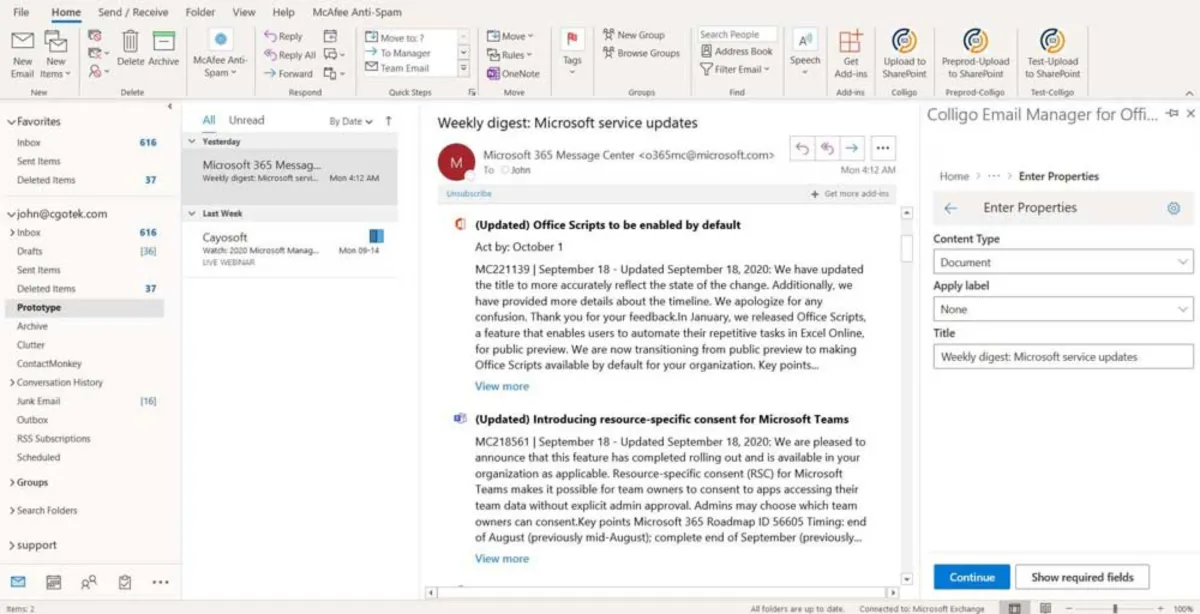
Task: Show more navigation options ellipsis
Action: 160,581
